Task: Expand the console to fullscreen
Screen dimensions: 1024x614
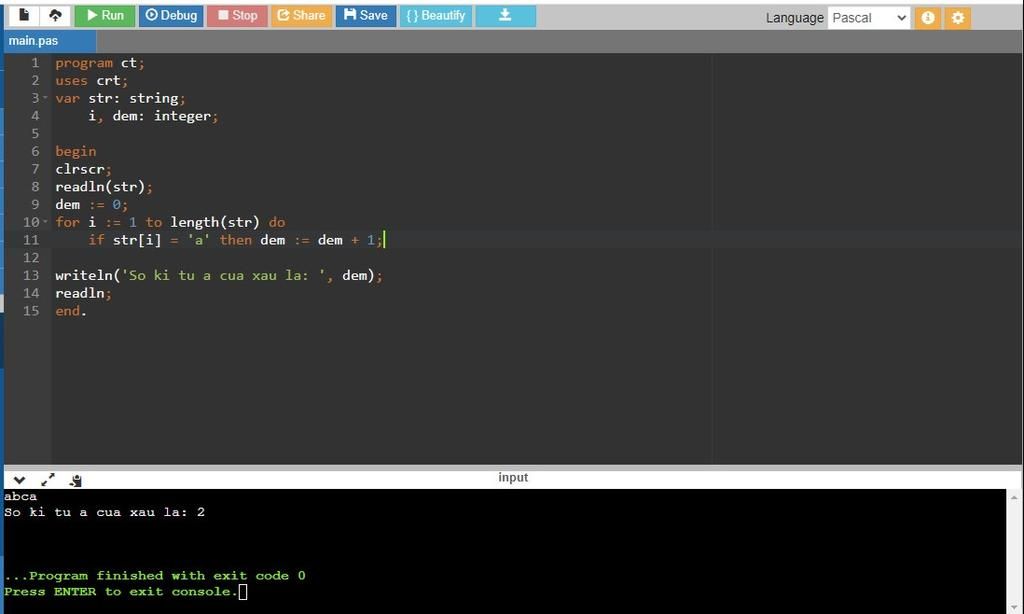Action: [x=48, y=480]
